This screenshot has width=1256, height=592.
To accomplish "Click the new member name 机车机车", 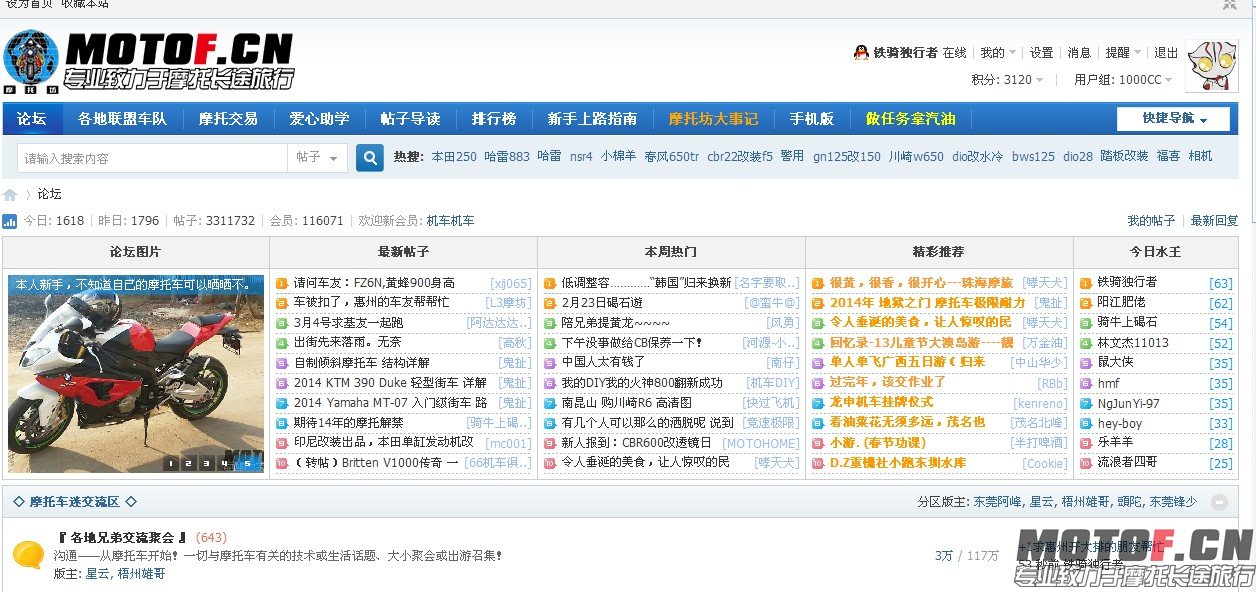I will pos(450,221).
